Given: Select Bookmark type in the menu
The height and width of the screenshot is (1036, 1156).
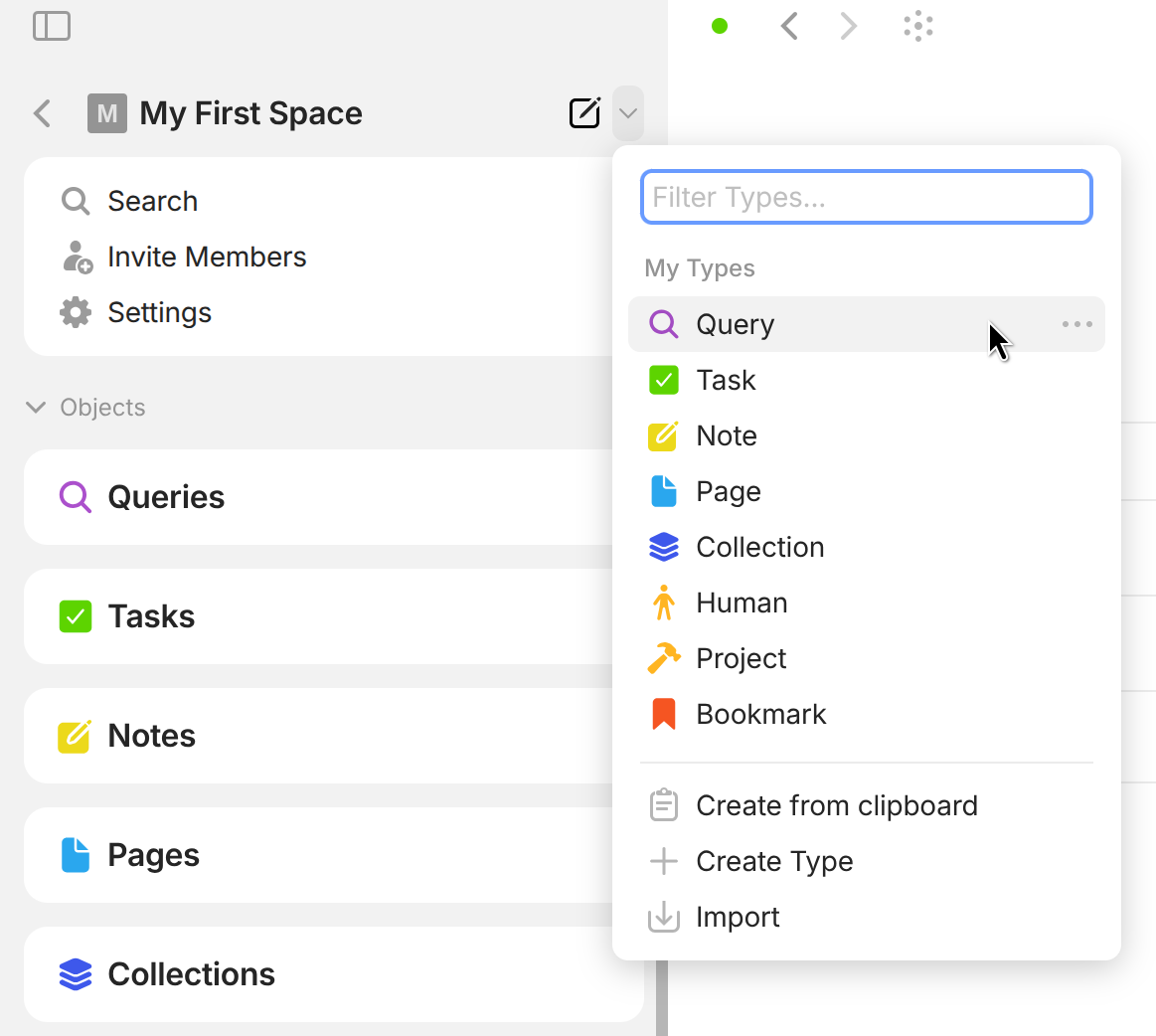Looking at the screenshot, I should pyautogui.click(x=760, y=714).
